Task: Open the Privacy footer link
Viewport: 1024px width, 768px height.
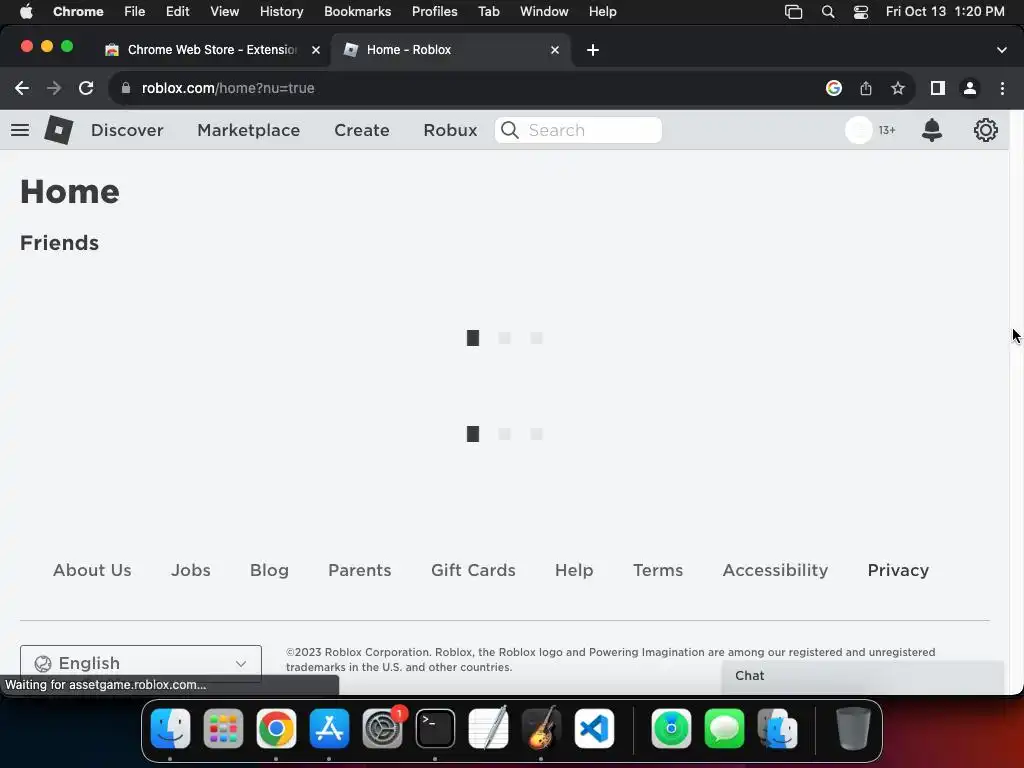Action: click(898, 570)
